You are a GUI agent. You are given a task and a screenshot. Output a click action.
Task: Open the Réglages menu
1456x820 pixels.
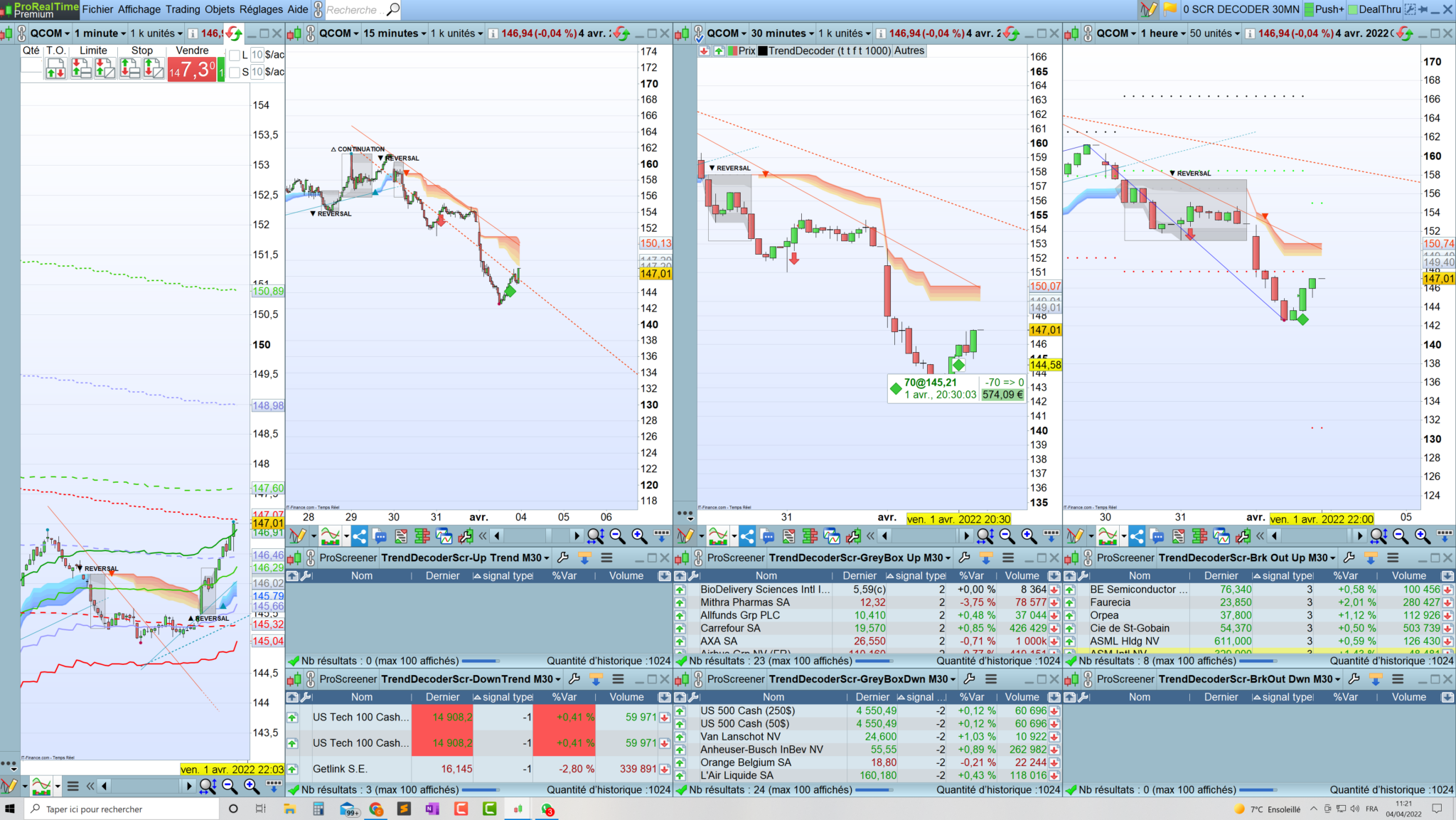(260, 9)
